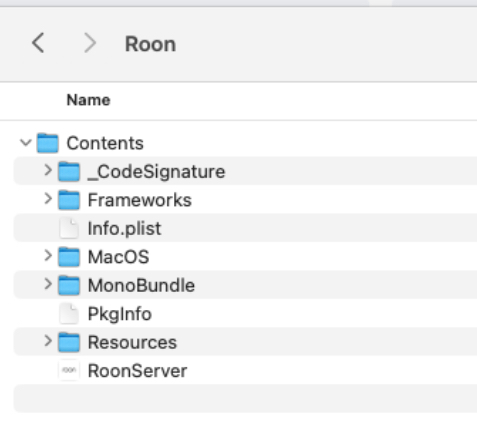
Task: Expand the Frameworks folder chevron
Action: (48, 199)
